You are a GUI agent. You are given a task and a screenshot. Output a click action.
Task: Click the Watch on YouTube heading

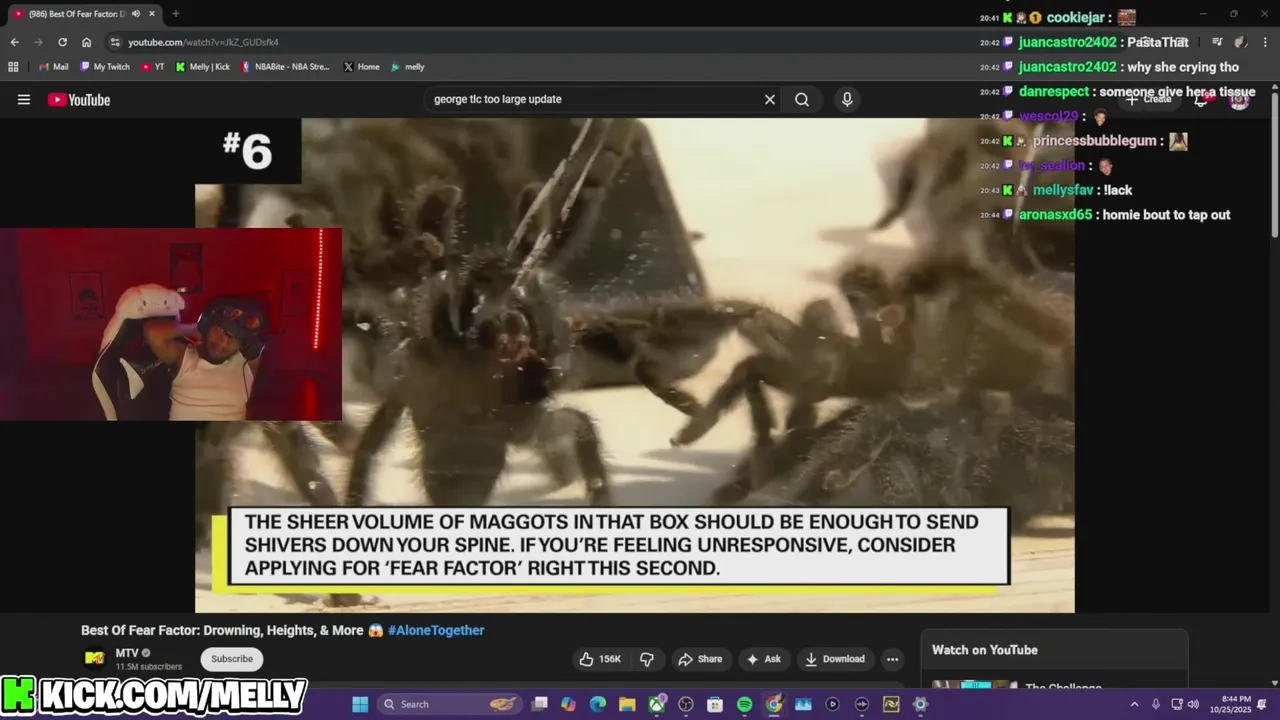click(x=985, y=650)
